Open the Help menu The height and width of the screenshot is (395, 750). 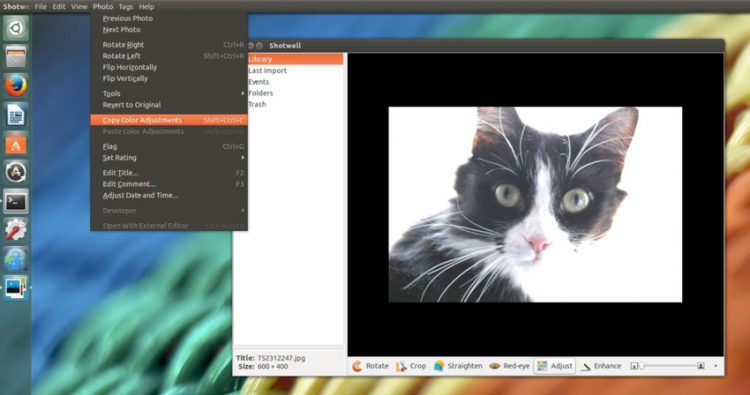pos(146,7)
